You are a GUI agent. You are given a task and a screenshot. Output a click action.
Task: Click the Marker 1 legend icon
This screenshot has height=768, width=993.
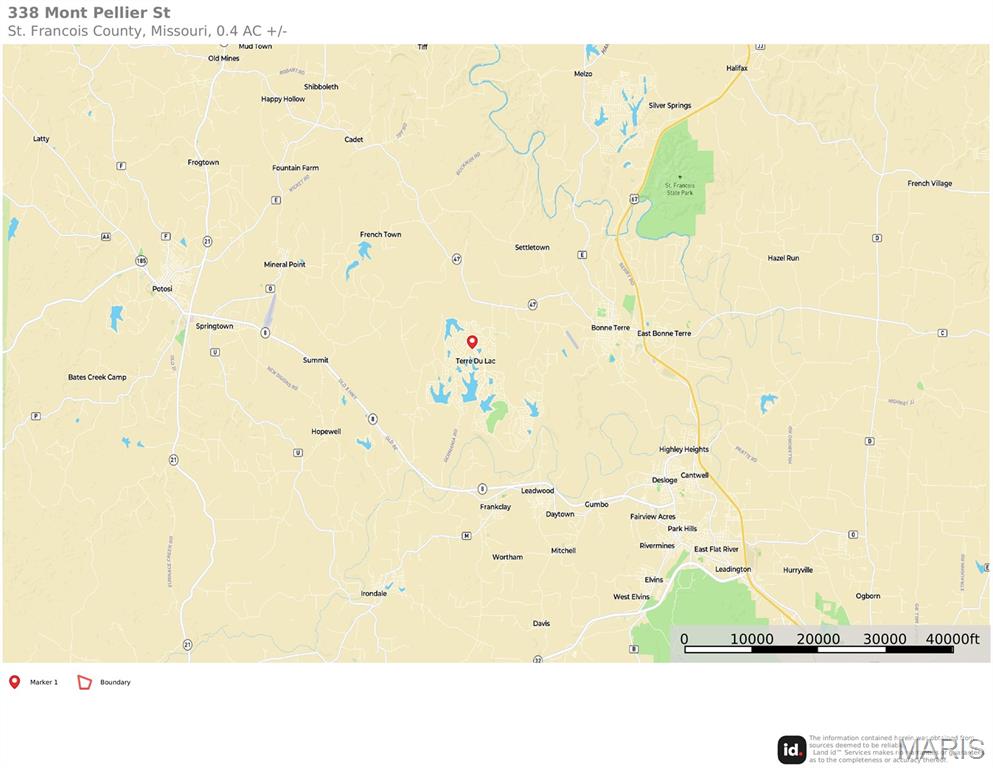pos(15,682)
